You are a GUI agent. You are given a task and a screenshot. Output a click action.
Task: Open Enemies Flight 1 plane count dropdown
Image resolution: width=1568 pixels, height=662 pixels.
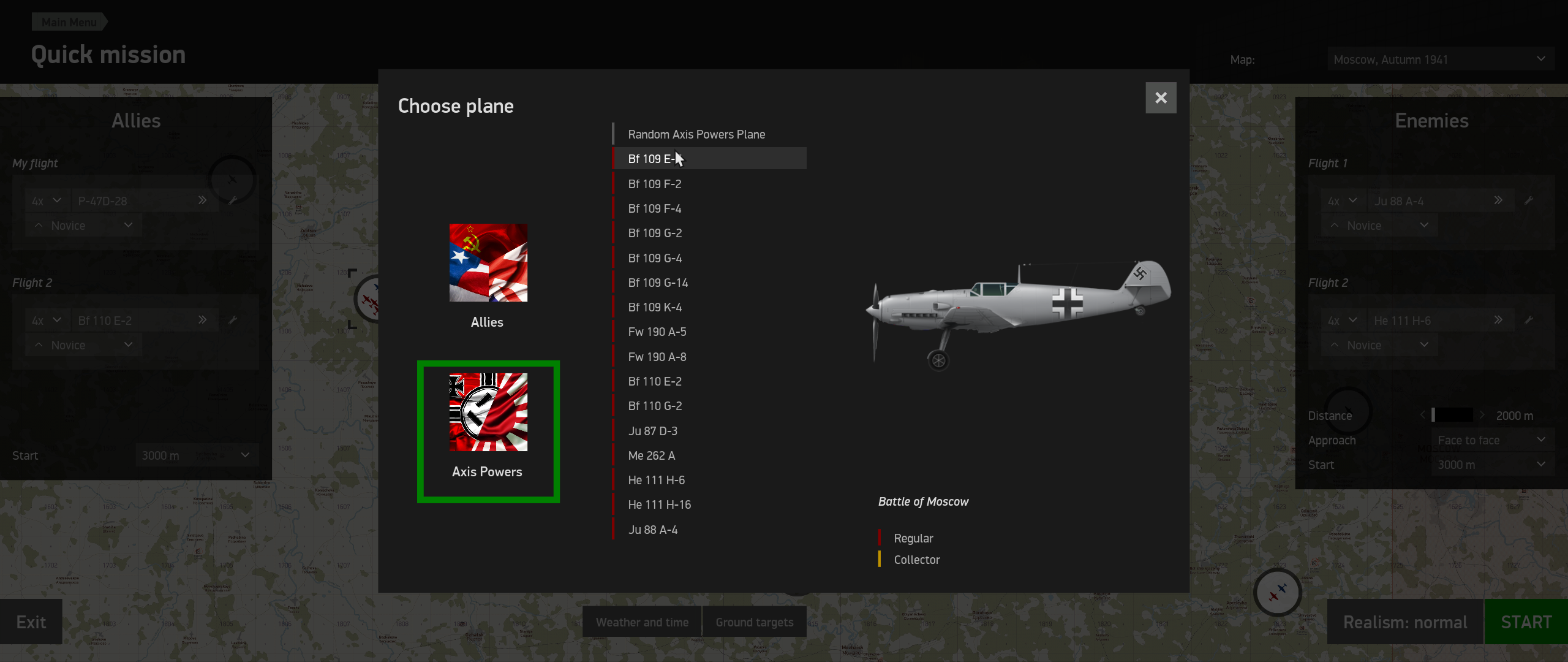point(1343,200)
